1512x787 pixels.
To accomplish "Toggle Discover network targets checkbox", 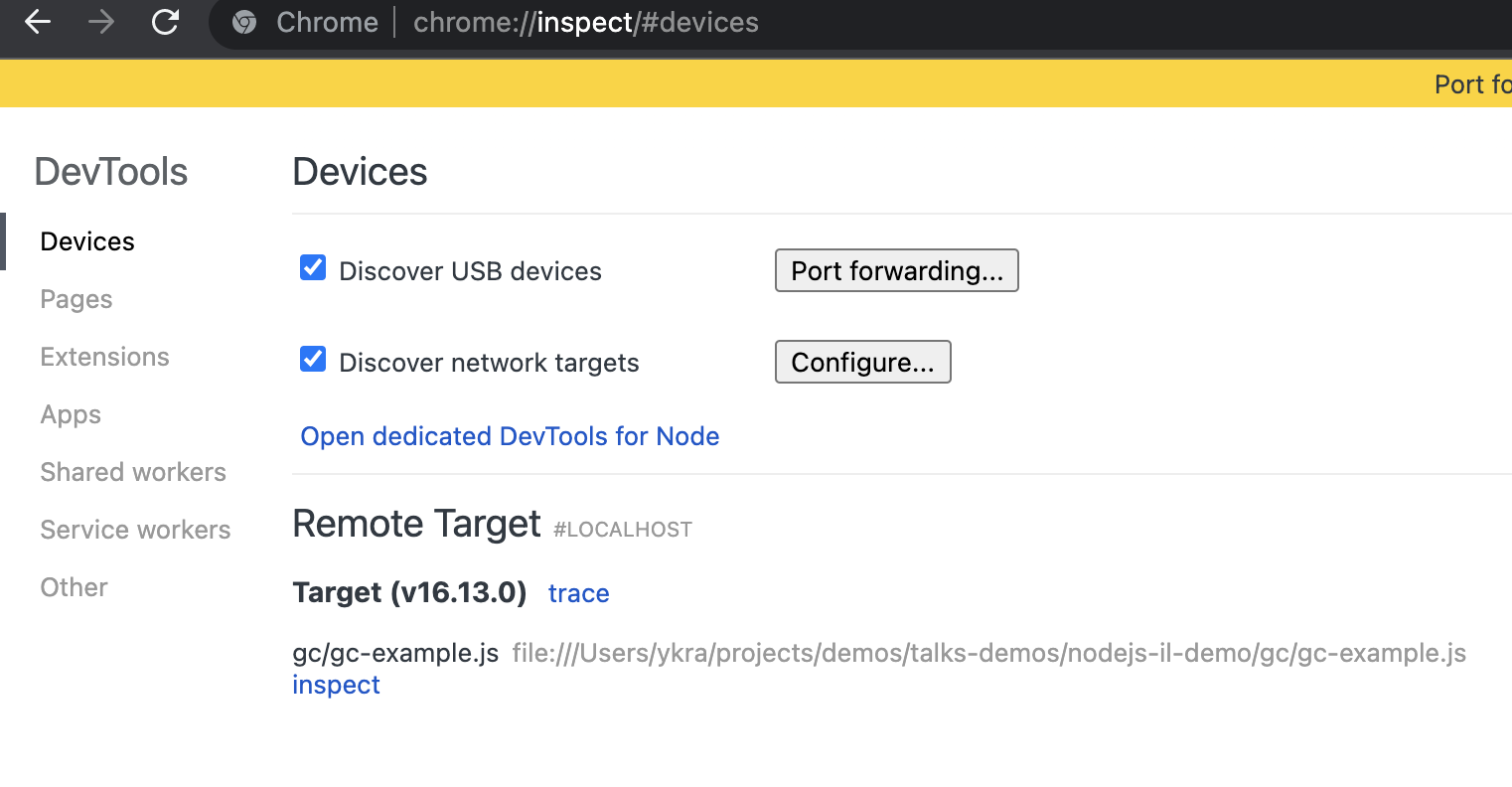I will [x=313, y=360].
